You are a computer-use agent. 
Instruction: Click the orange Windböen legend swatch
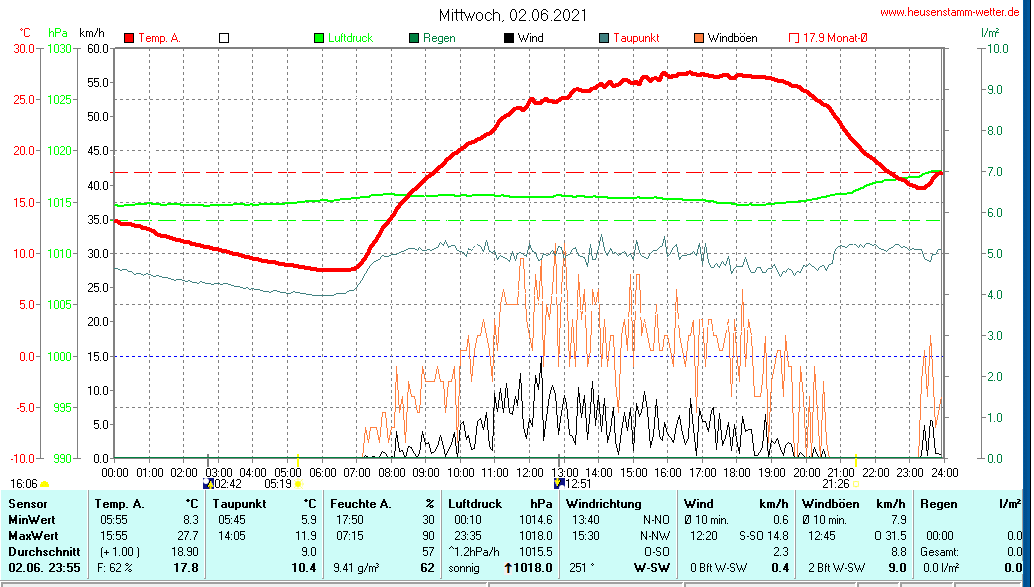(x=699, y=38)
